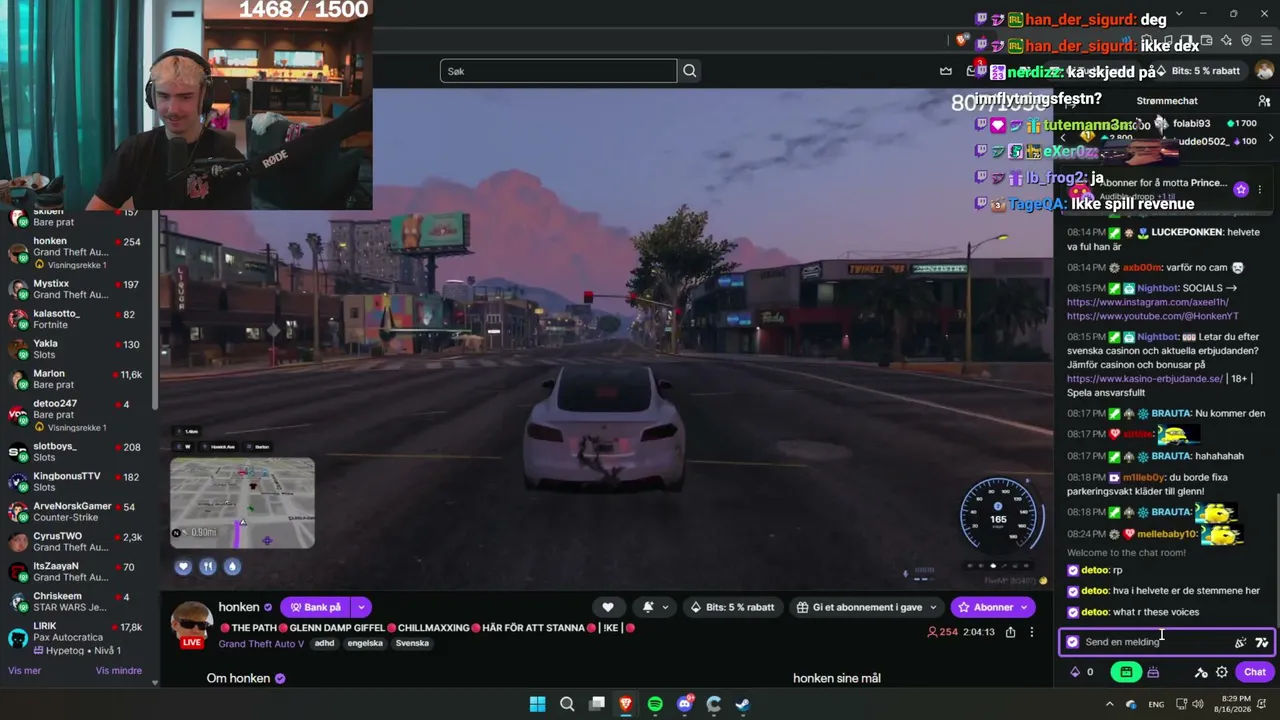Send message with the Chat button

pos(1255,672)
